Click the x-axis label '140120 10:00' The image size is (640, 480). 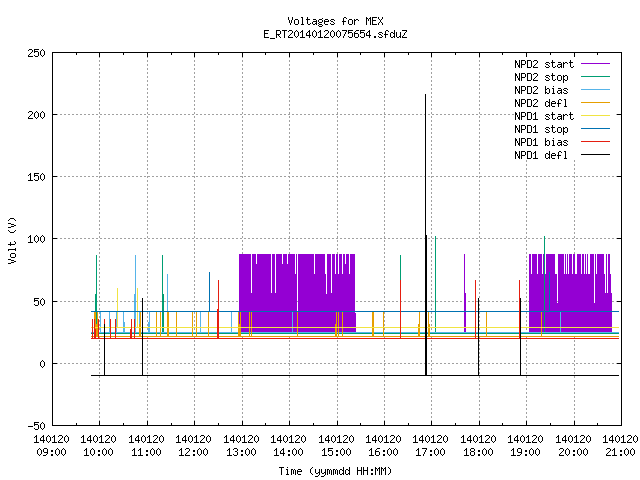click(x=98, y=446)
